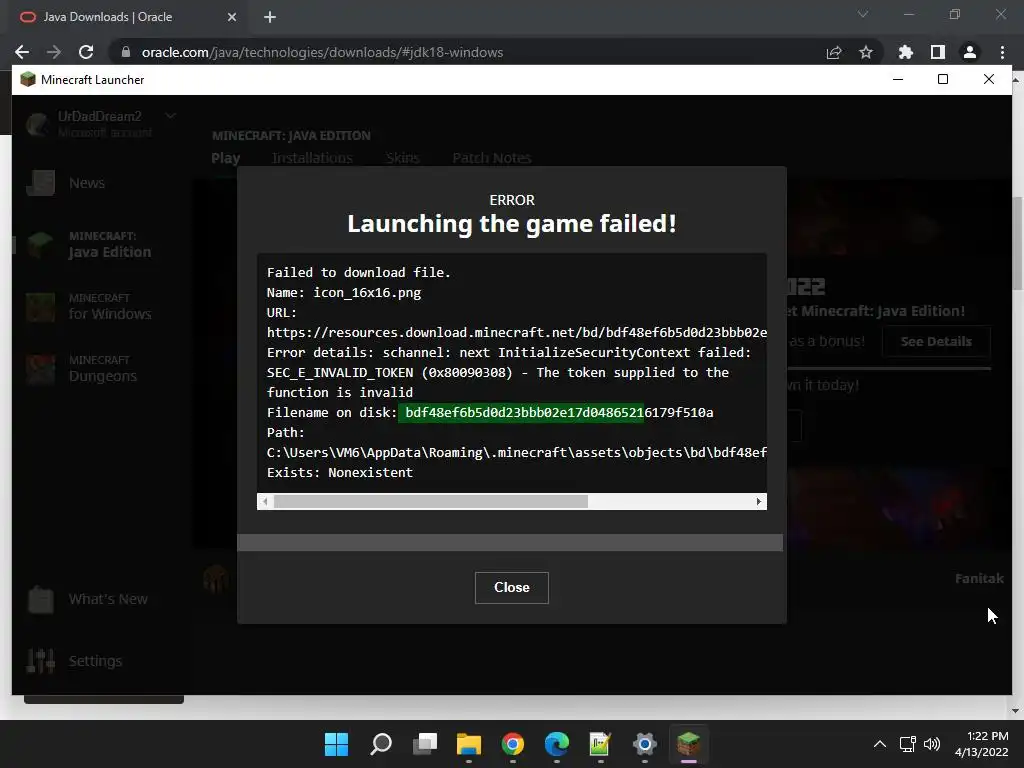
Task: Click the site lock icon in address bar
Action: 126,52
